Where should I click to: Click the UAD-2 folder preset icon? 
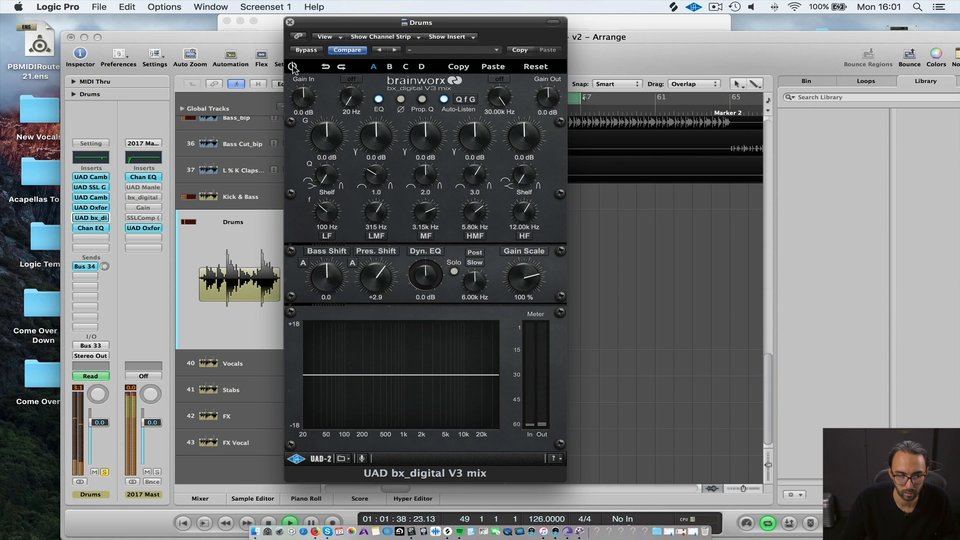[x=342, y=459]
